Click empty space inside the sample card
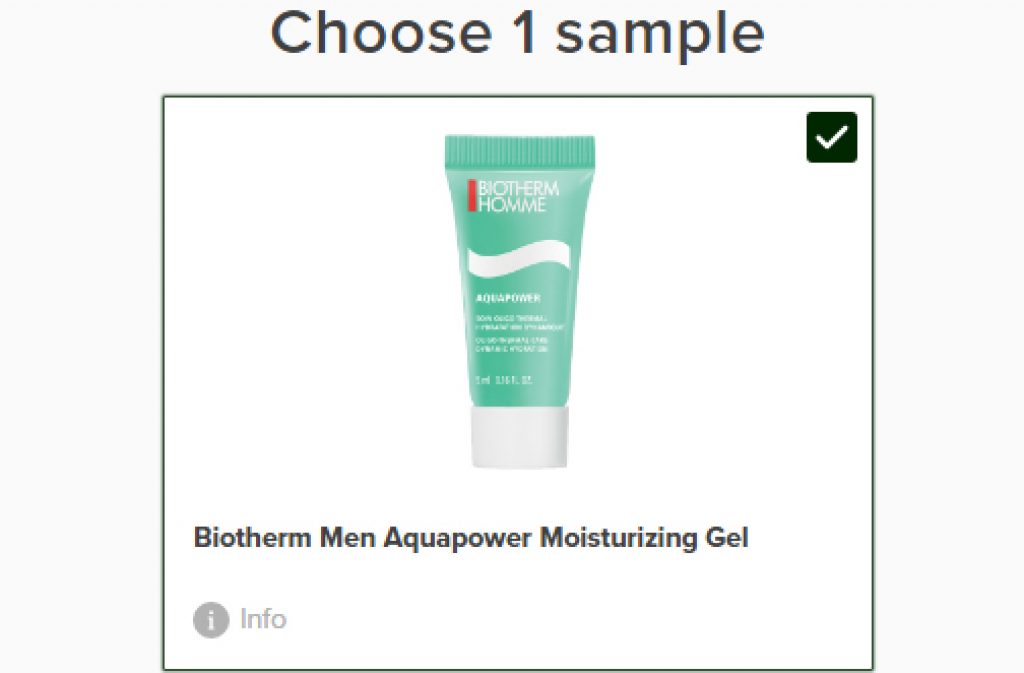This screenshot has width=1024, height=673. click(718, 326)
